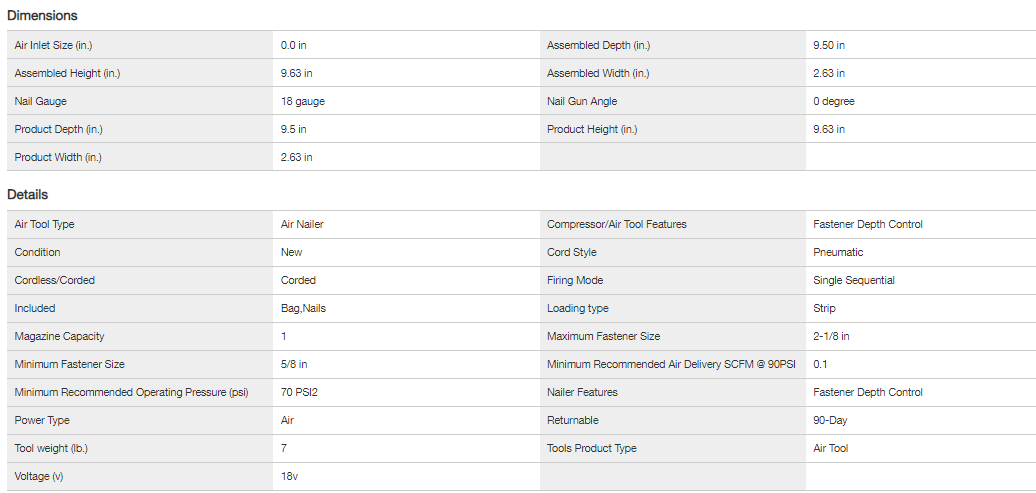Select the 18 gauge value

303,101
